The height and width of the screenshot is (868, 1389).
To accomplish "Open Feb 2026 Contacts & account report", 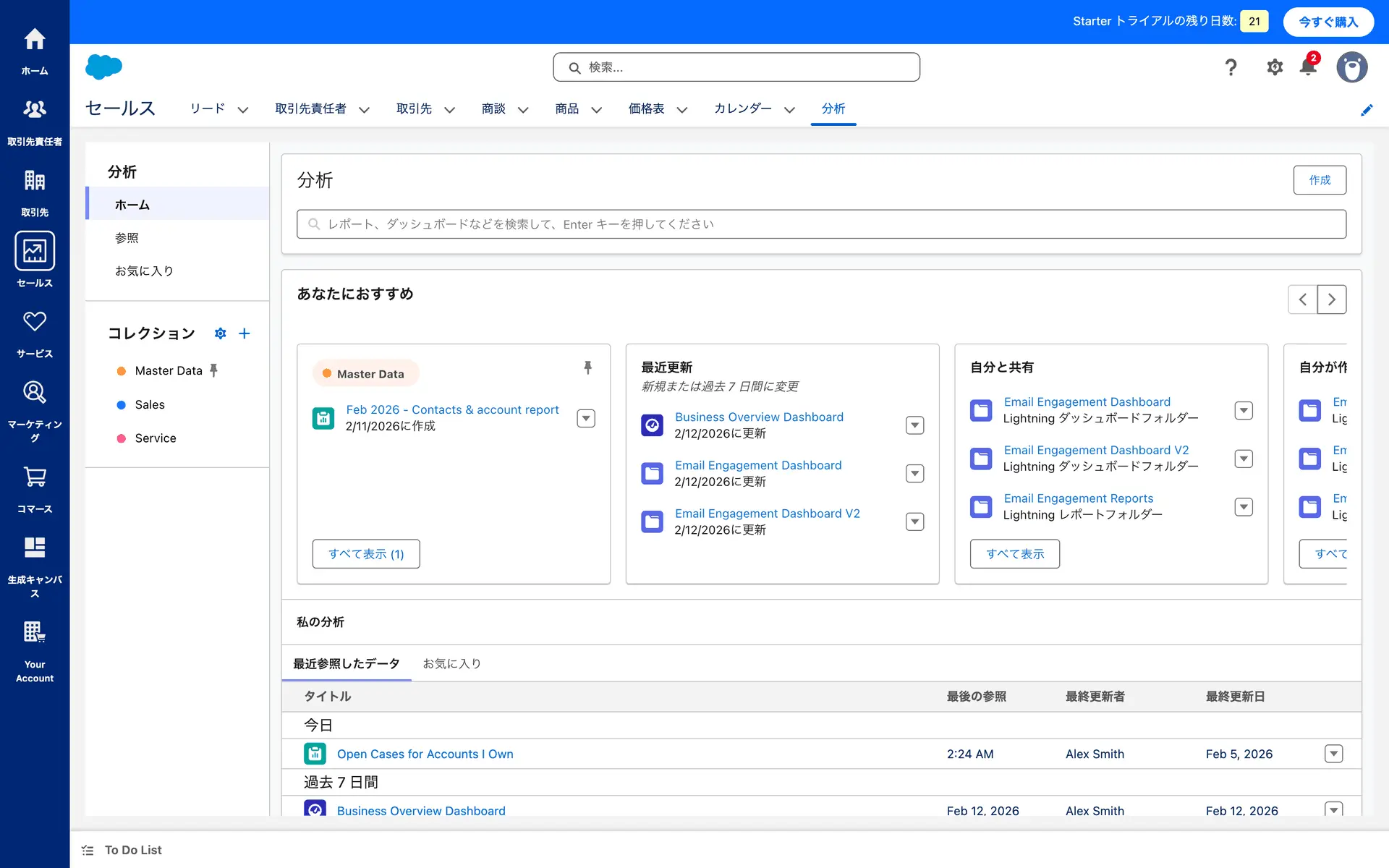I will 452,409.
